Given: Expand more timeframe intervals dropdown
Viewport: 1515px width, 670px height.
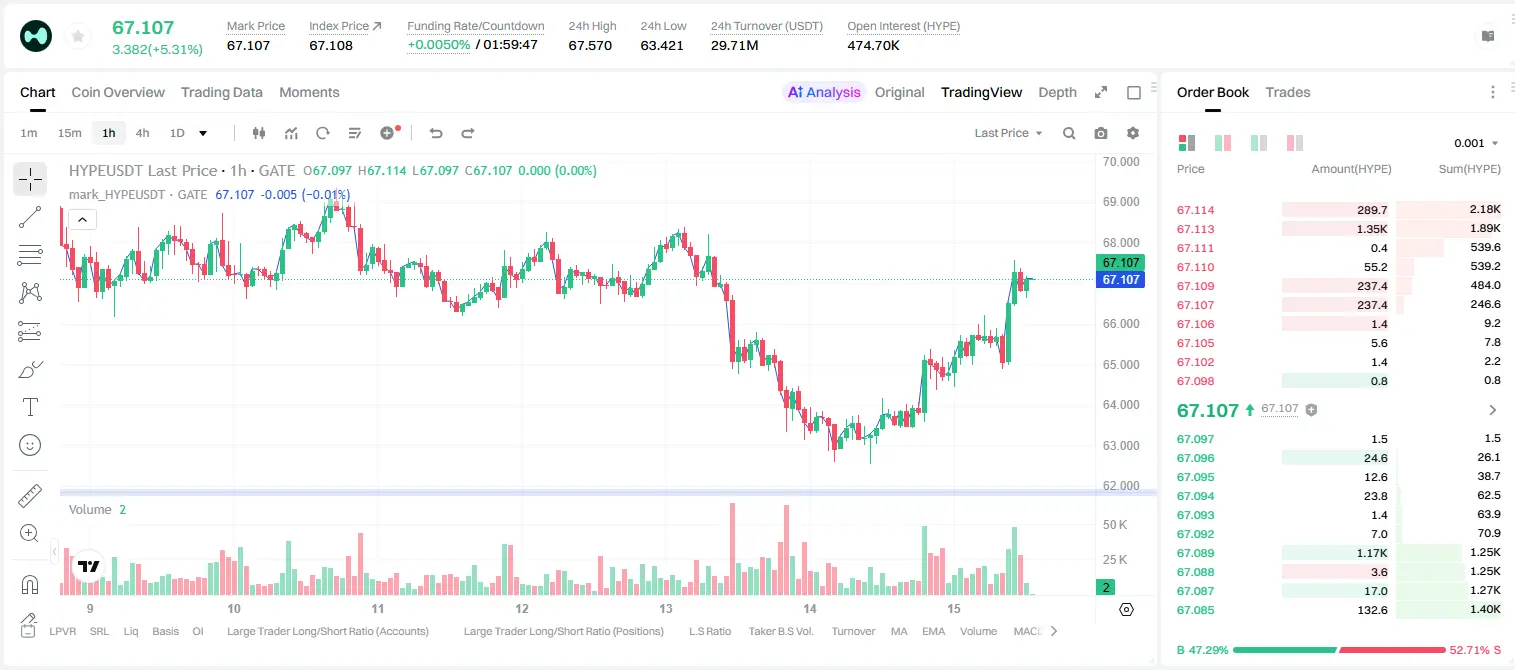Looking at the screenshot, I should tap(203, 133).
